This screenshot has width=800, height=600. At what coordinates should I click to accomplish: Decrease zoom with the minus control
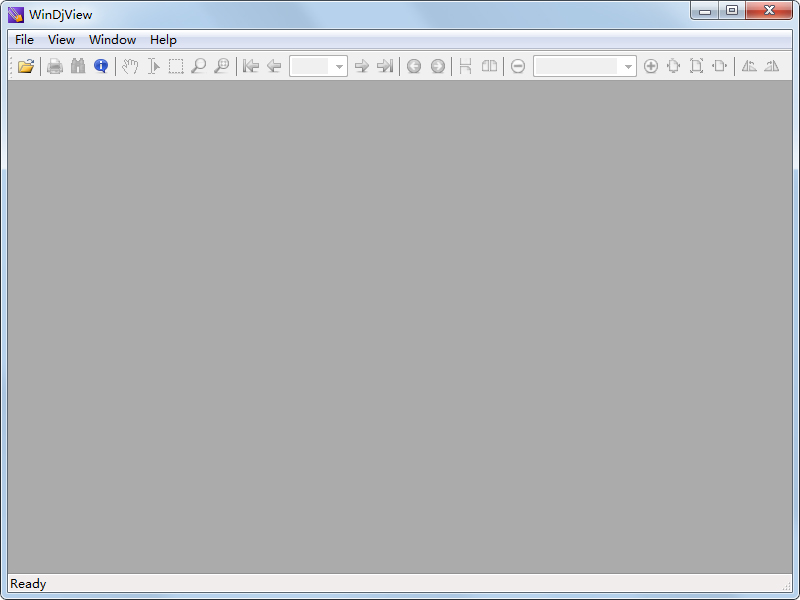(x=518, y=66)
